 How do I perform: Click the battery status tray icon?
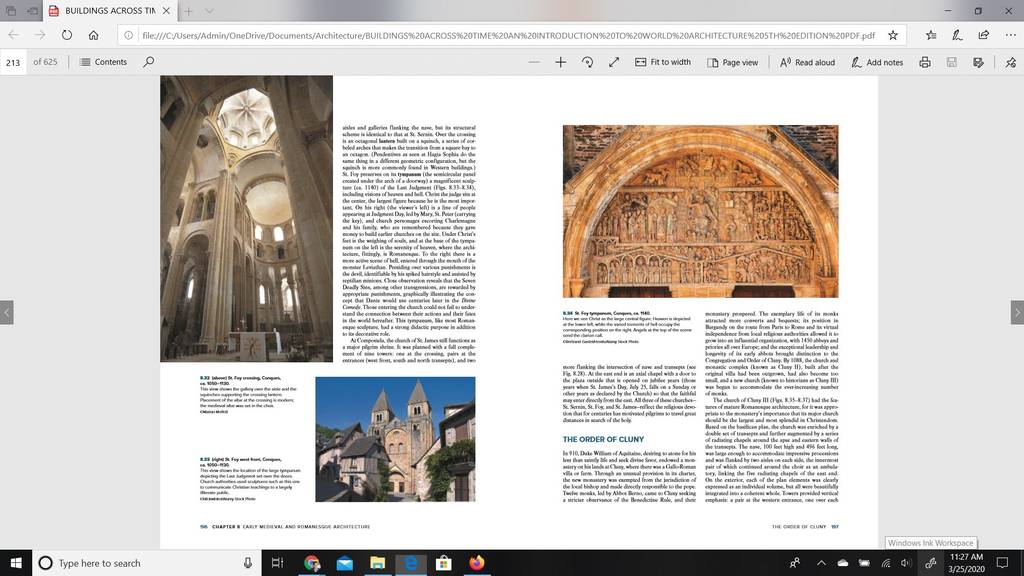[864, 563]
